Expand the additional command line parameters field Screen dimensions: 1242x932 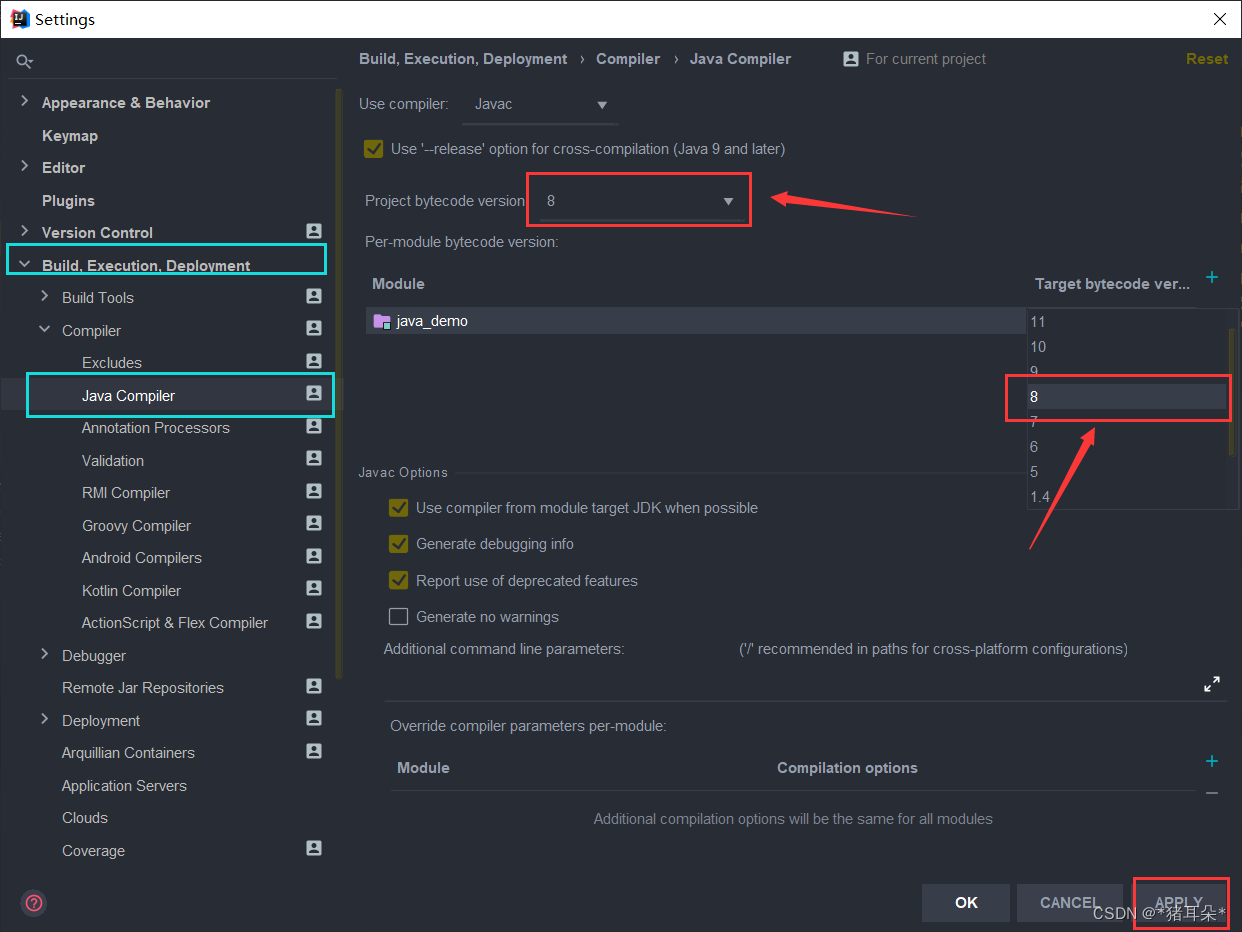point(1212,685)
